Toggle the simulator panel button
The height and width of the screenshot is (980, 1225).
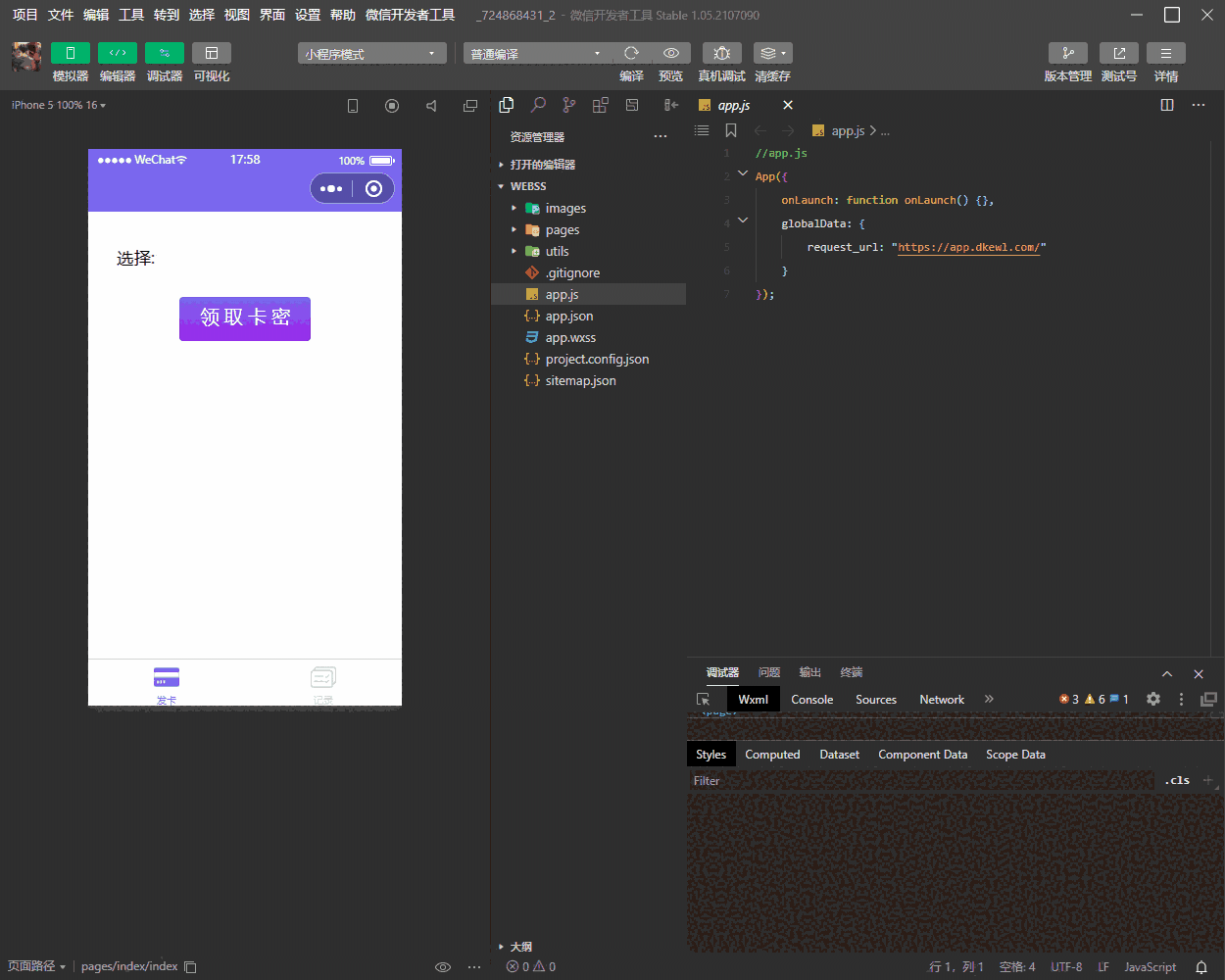(71, 53)
